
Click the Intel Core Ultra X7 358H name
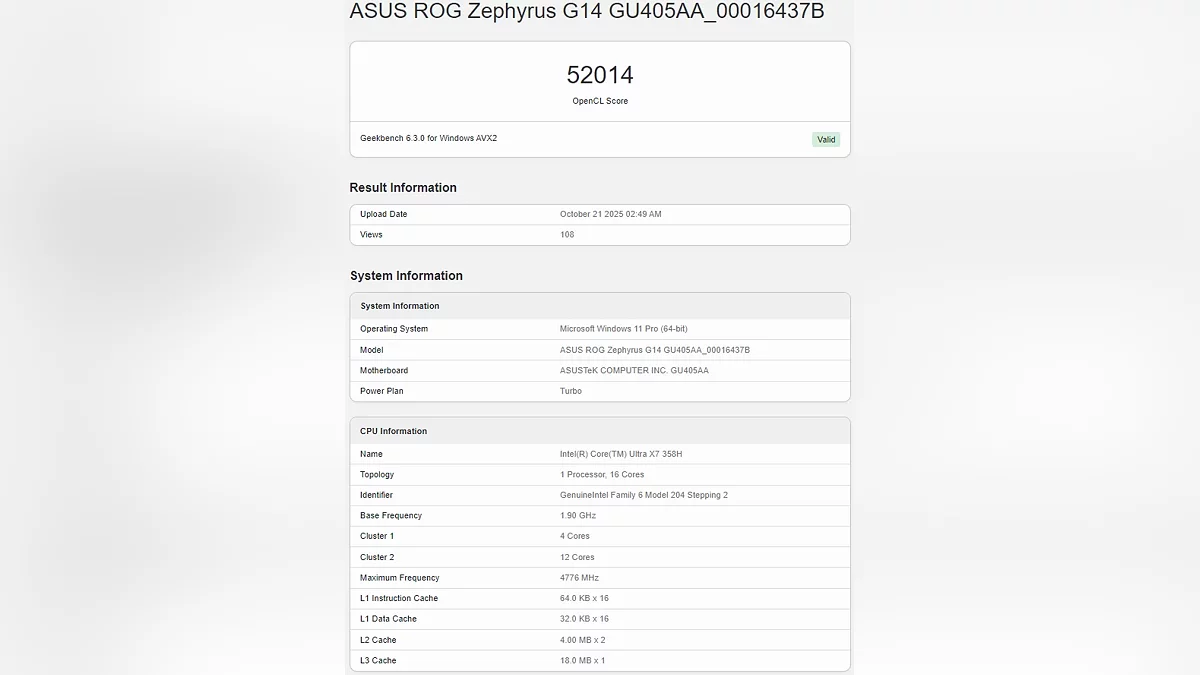[621, 454]
